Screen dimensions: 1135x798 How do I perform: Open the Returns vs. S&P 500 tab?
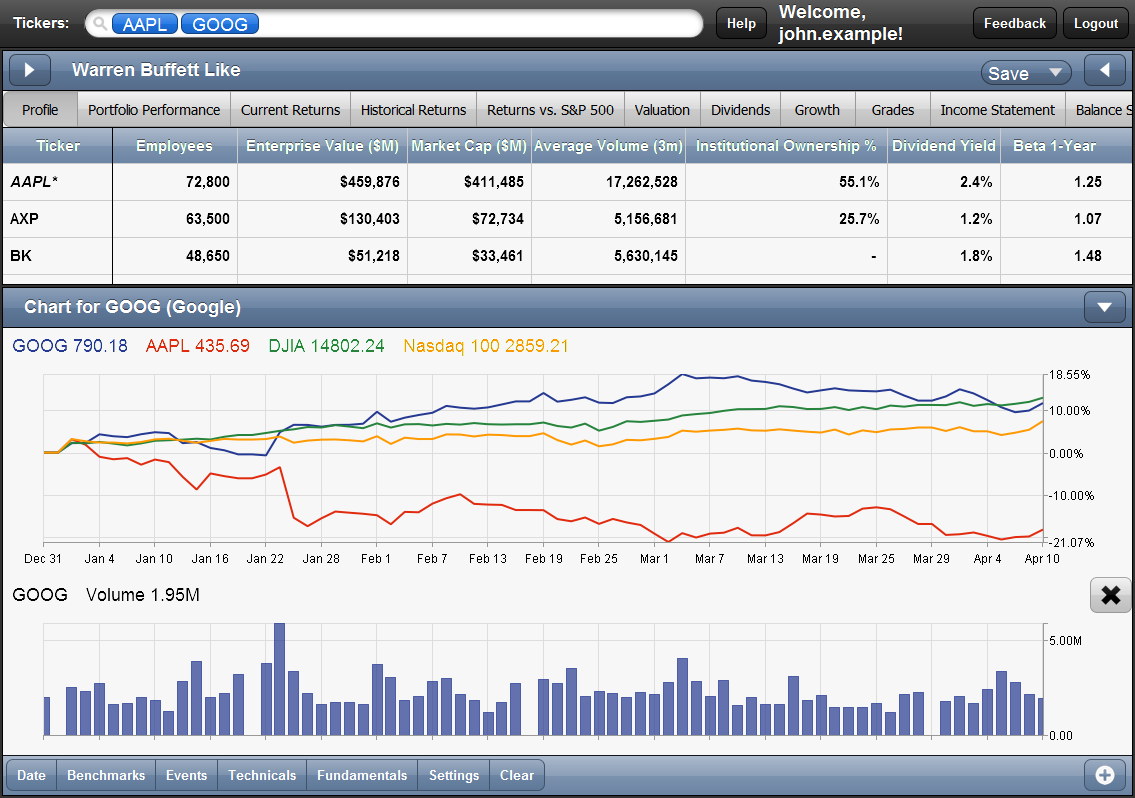point(550,110)
